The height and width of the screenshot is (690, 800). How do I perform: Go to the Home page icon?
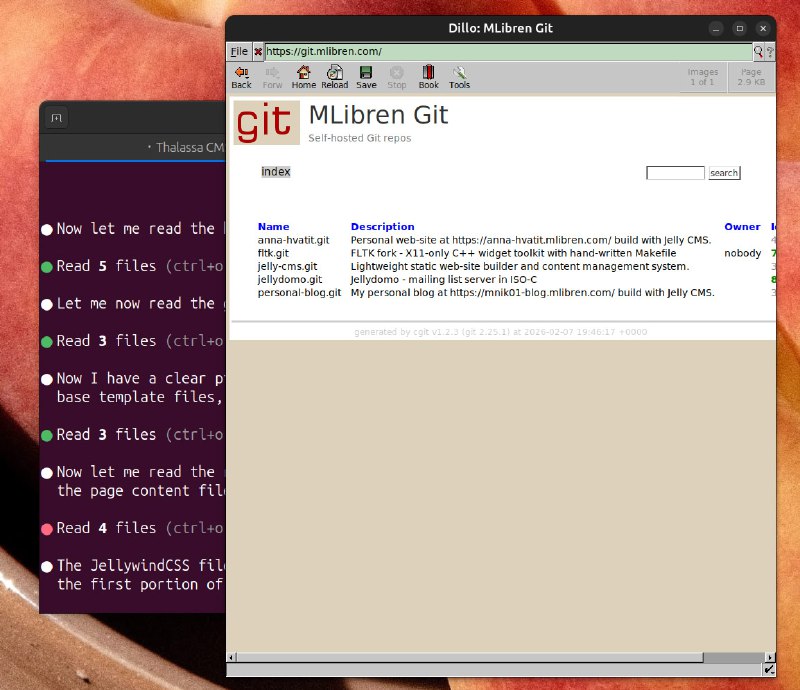[x=304, y=76]
